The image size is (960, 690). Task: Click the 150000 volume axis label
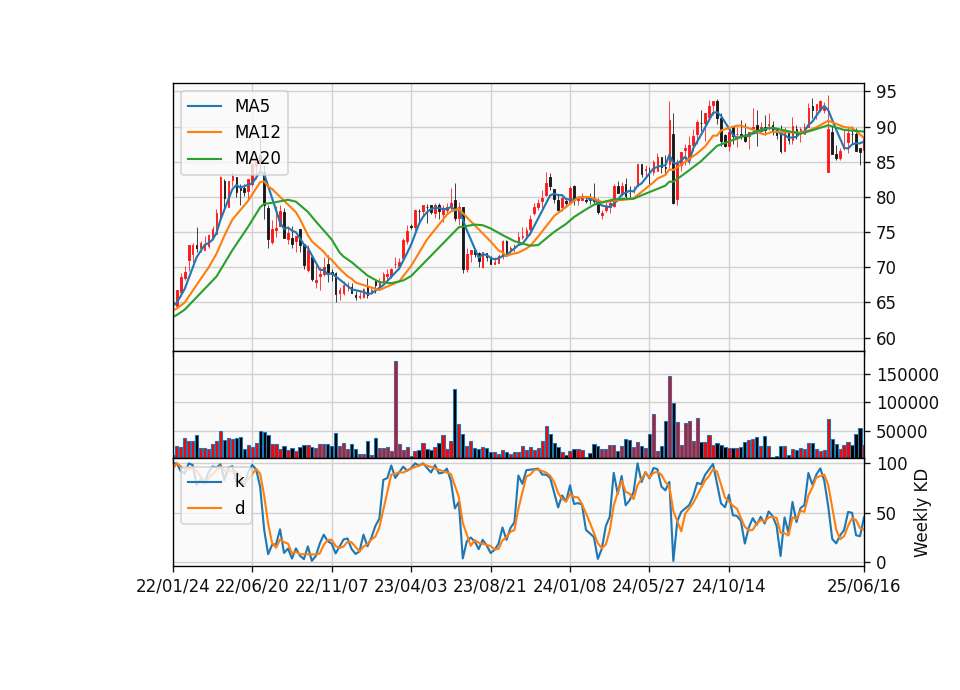(907, 375)
